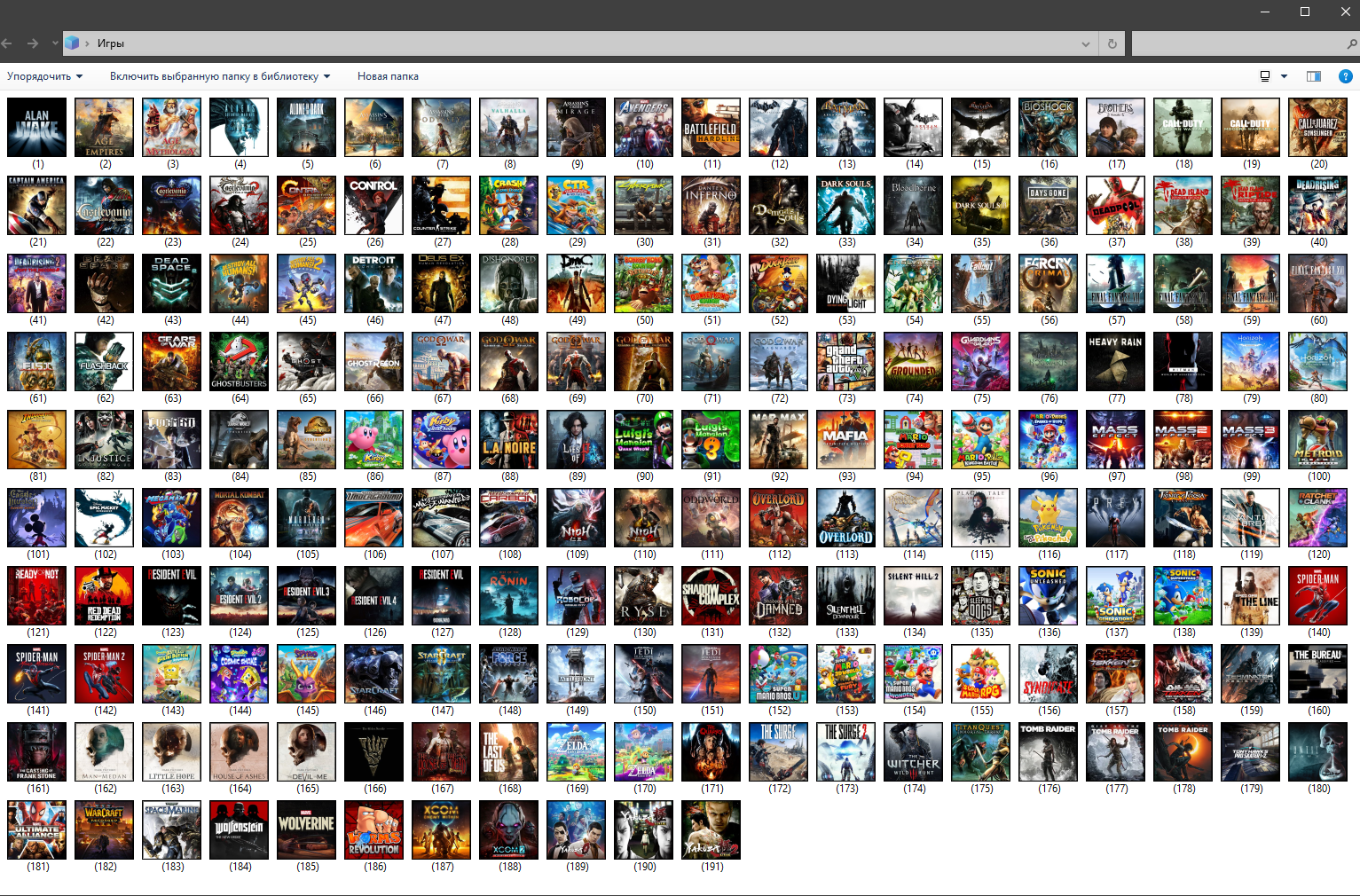Select Detroit cover thumbnail (46)
1360x896 pixels.
pos(374,284)
